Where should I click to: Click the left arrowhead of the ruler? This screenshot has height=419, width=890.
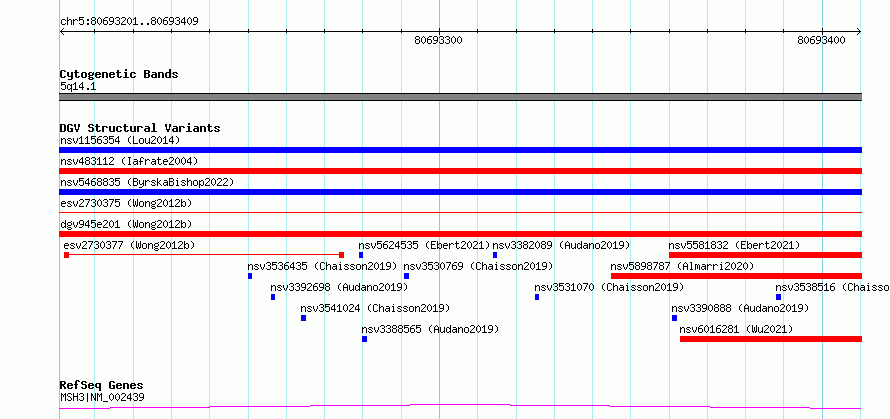63,32
